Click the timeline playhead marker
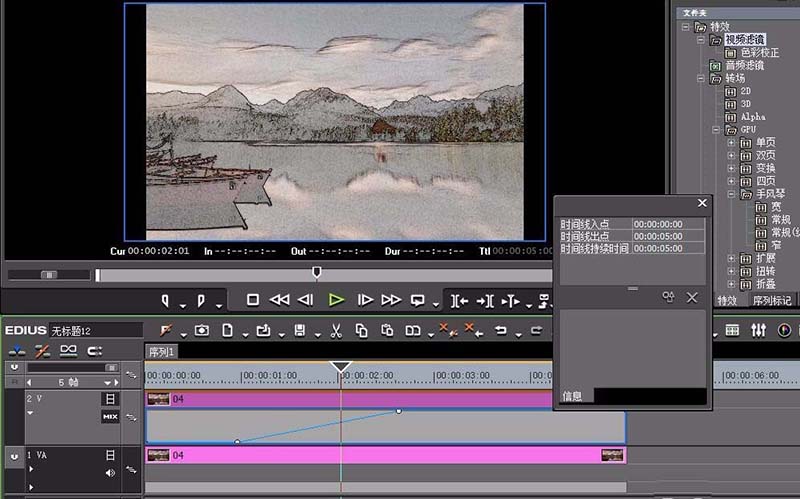The width and height of the screenshot is (800, 499). pos(340,366)
